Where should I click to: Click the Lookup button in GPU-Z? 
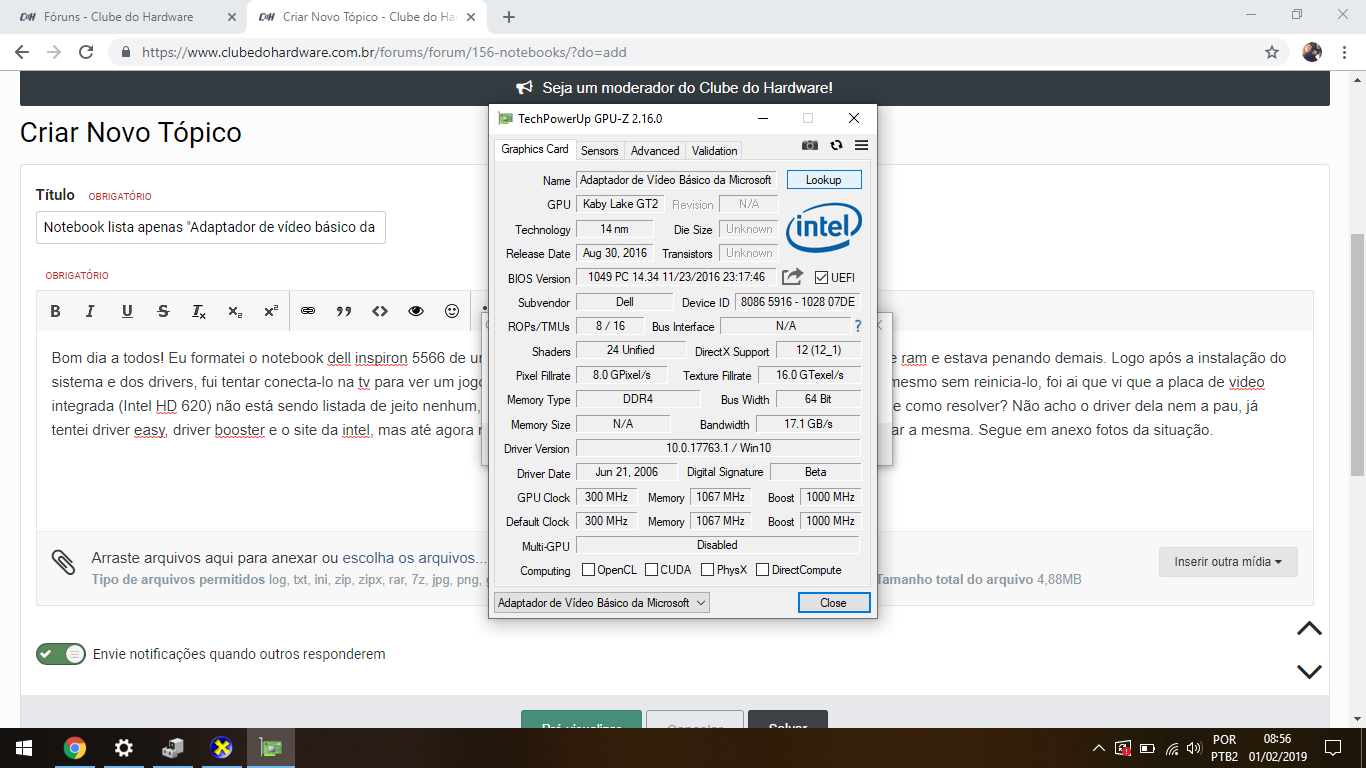coord(824,180)
